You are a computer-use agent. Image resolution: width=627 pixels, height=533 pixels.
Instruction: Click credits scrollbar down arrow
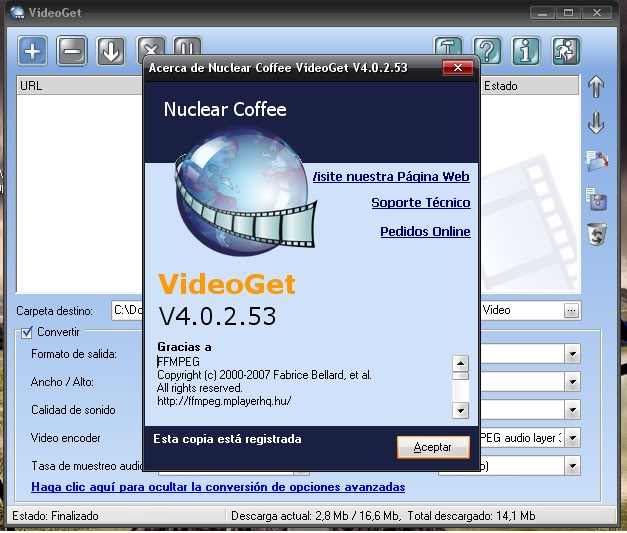(460, 411)
